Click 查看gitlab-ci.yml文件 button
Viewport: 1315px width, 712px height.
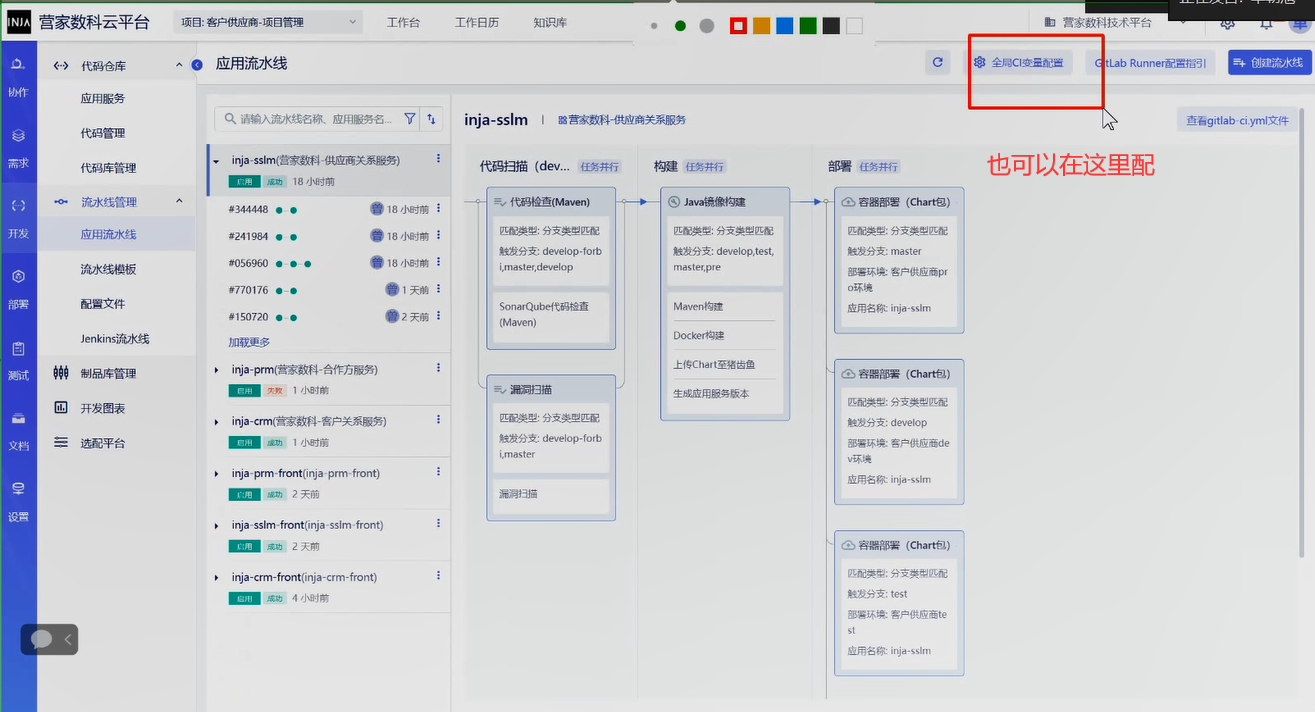(x=1237, y=120)
